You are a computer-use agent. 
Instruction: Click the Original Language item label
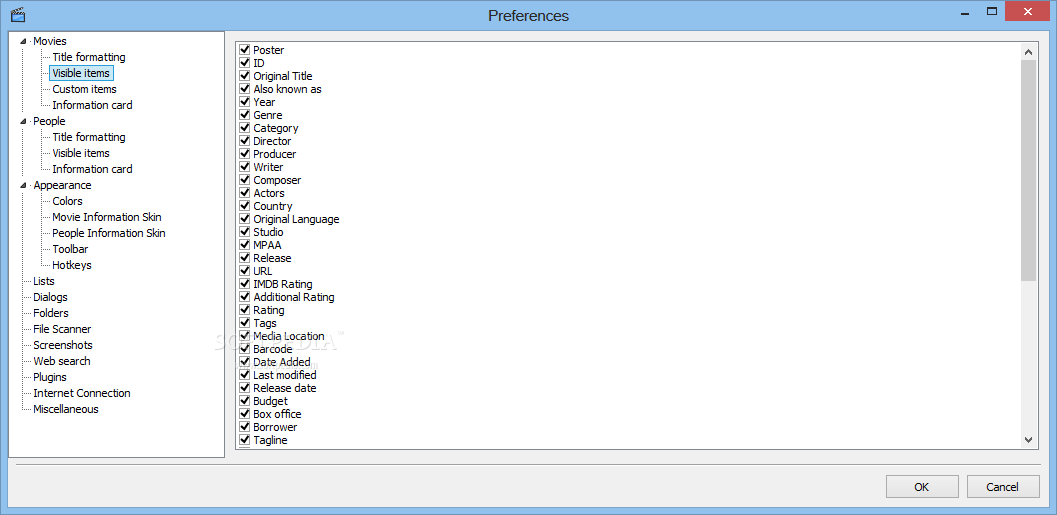296,219
